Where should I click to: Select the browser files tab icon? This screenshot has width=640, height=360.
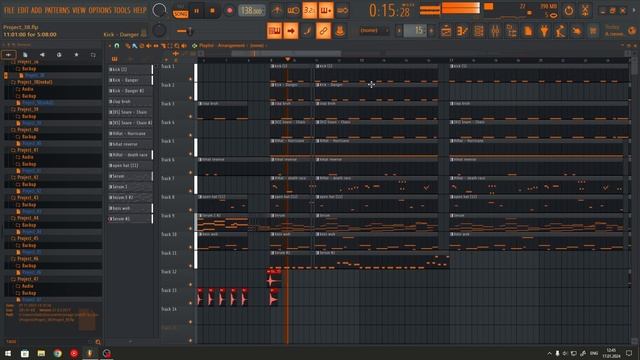click(25, 55)
